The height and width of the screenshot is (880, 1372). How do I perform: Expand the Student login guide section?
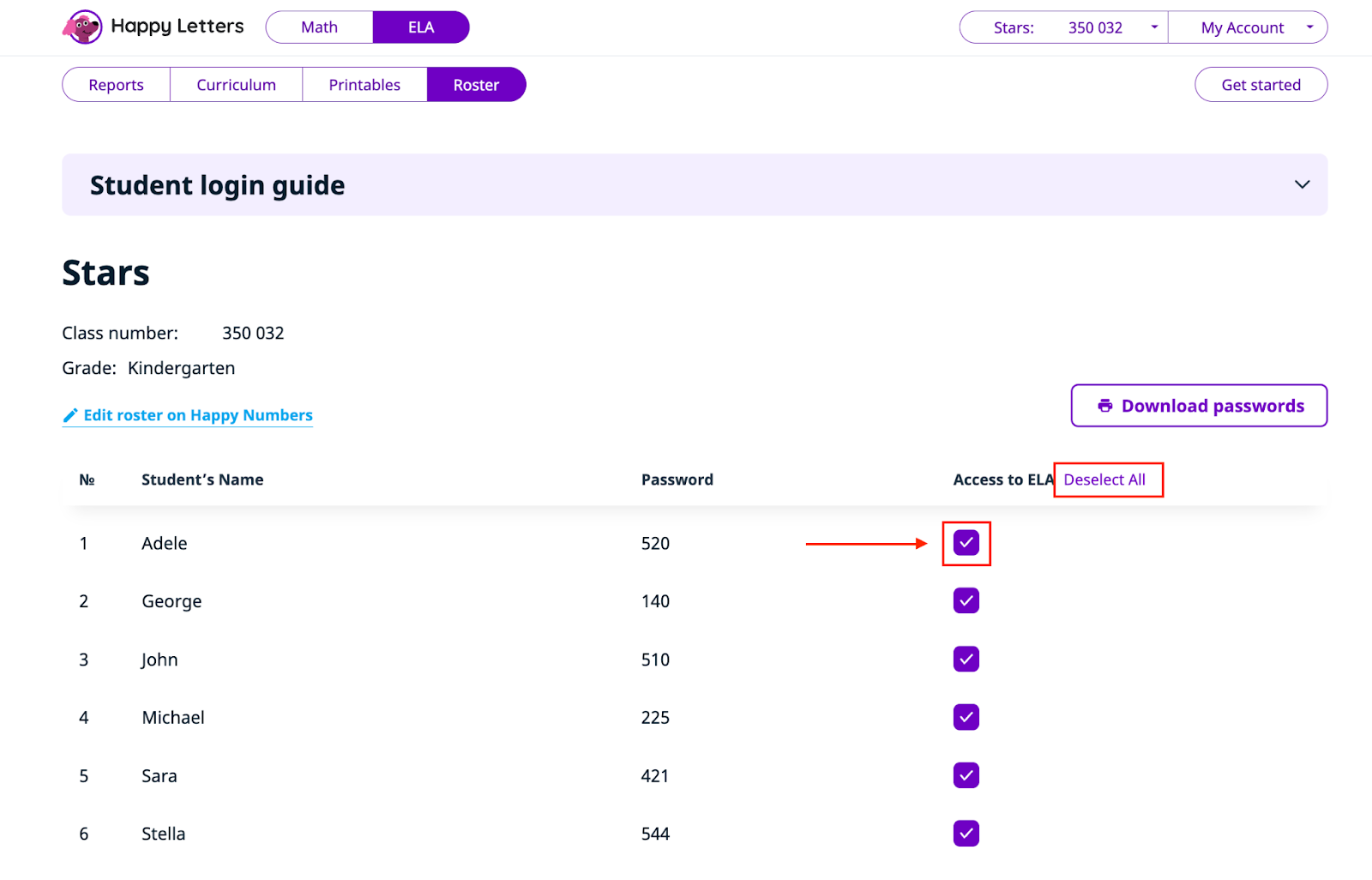point(1301,185)
